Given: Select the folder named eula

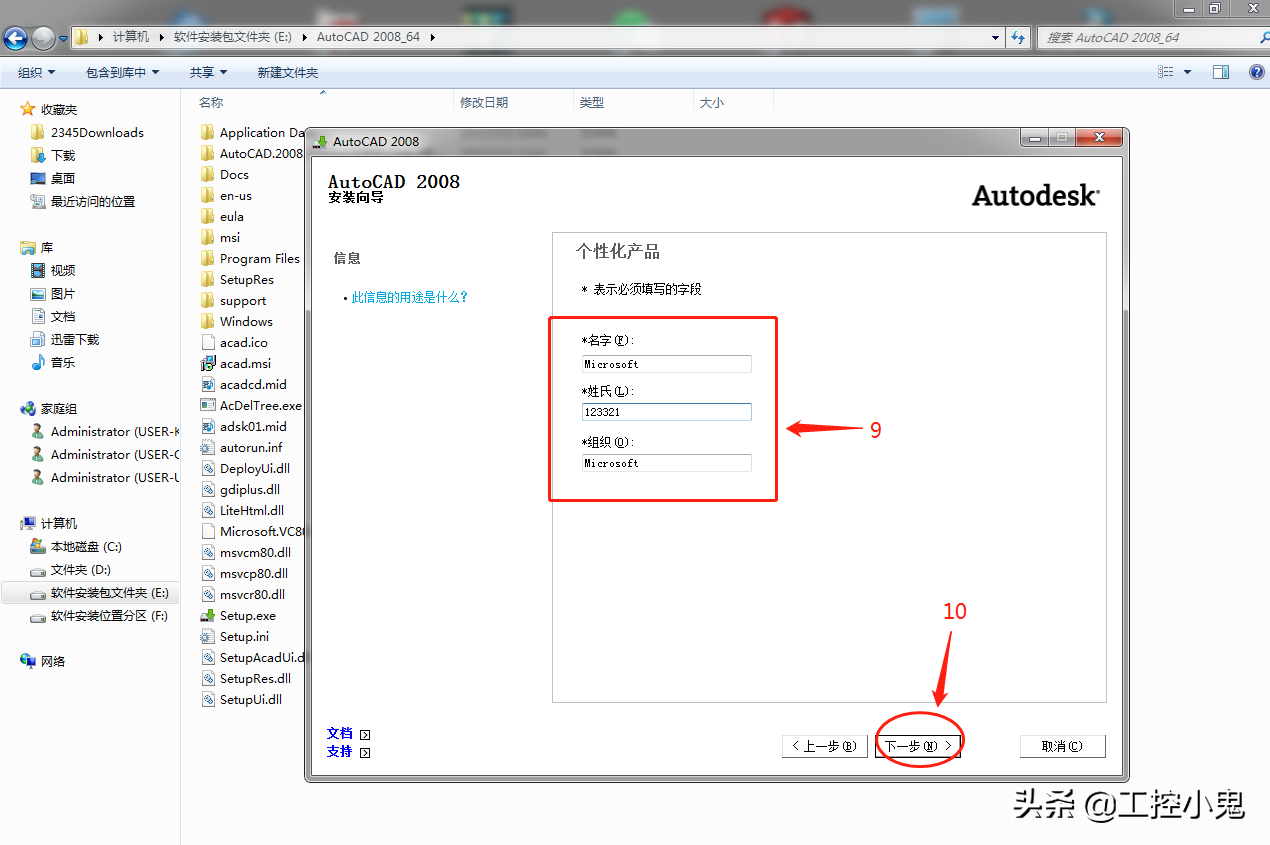Looking at the screenshot, I should click(x=232, y=216).
